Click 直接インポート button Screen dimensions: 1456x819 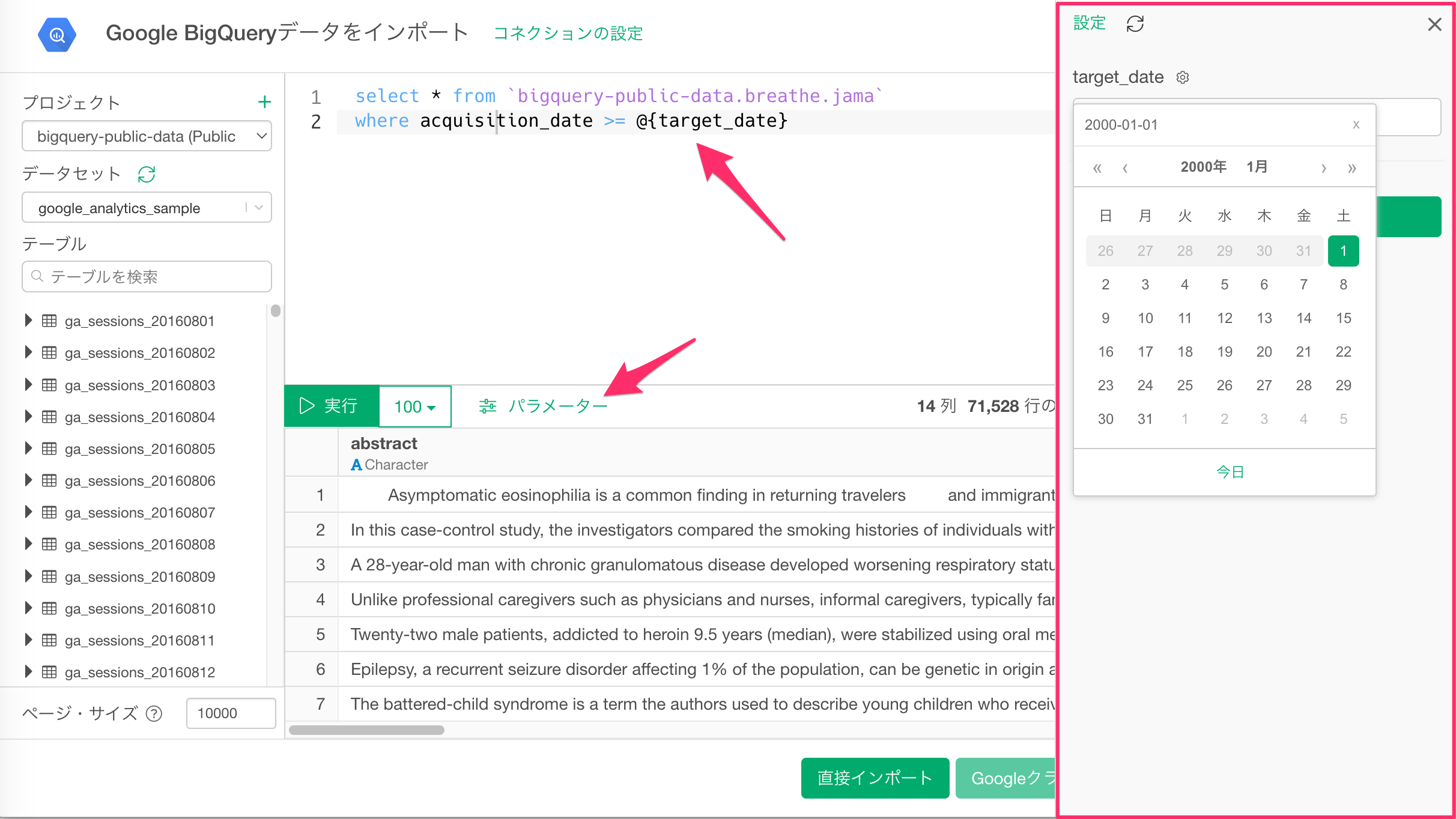coord(875,778)
